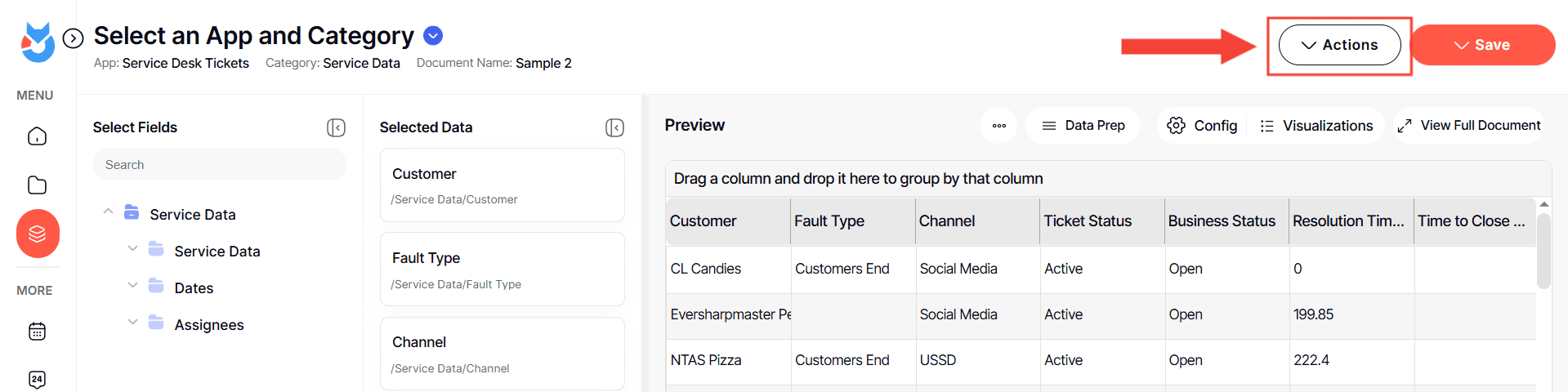Click the home icon in sidebar
Image resolution: width=1568 pixels, height=392 pixels.
point(38,136)
